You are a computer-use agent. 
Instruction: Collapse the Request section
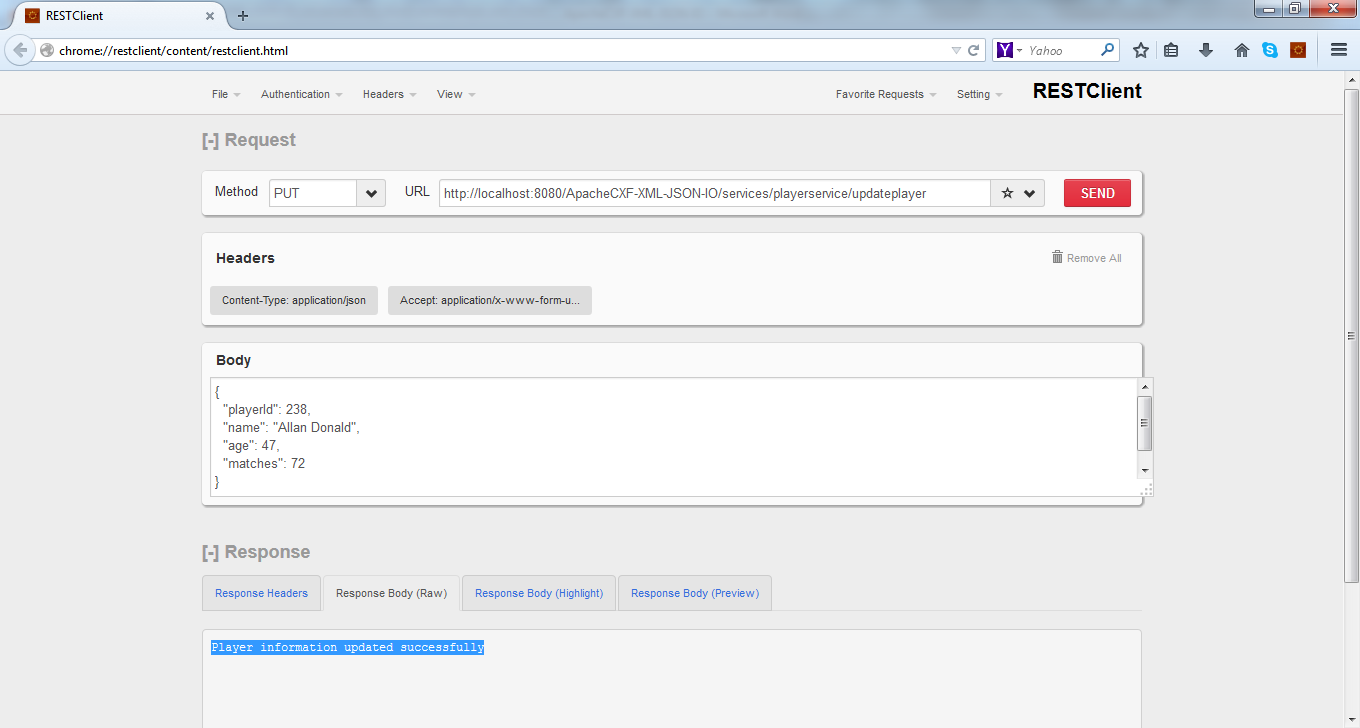tap(210, 141)
